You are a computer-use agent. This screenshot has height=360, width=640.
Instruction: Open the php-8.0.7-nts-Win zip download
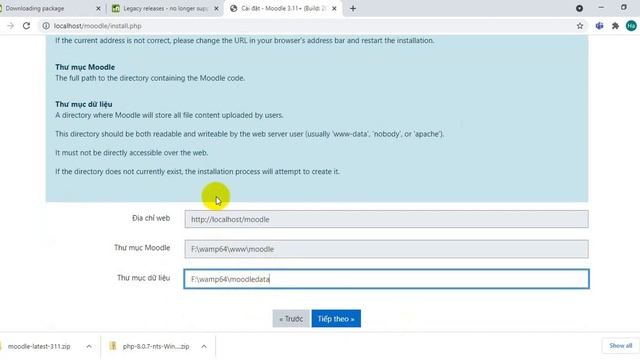click(x=156, y=346)
